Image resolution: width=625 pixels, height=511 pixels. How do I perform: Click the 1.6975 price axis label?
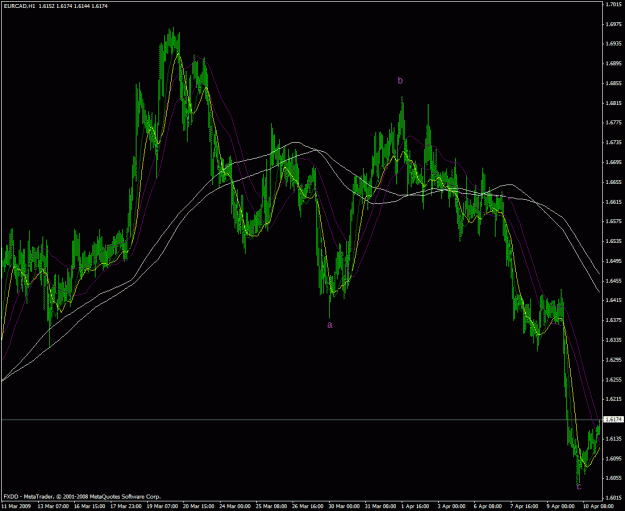[614, 24]
